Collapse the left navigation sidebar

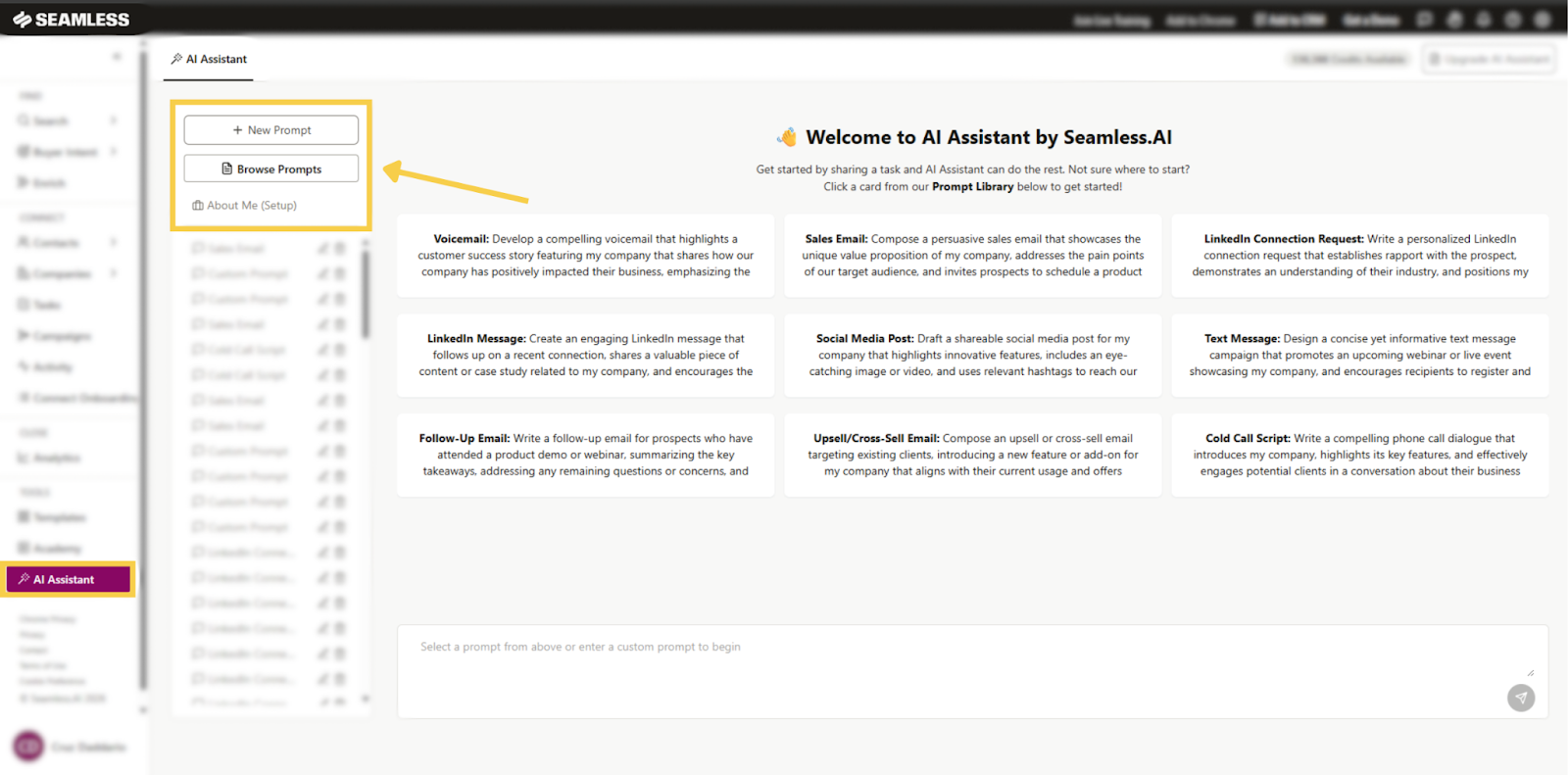point(117,56)
